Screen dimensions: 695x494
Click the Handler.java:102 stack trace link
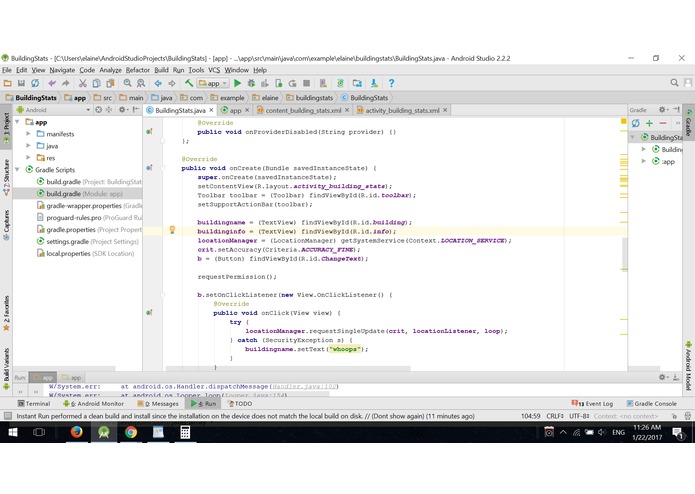[304, 386]
